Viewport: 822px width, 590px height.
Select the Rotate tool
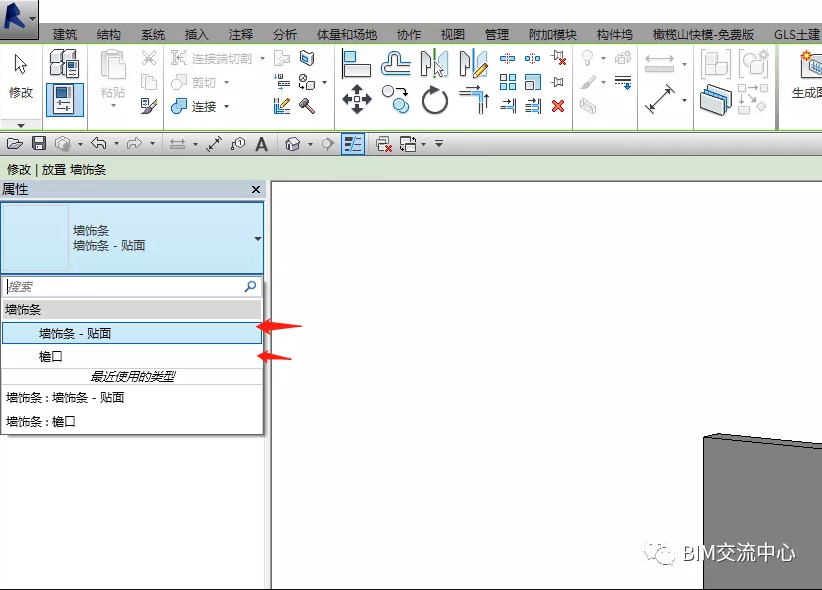click(x=435, y=100)
